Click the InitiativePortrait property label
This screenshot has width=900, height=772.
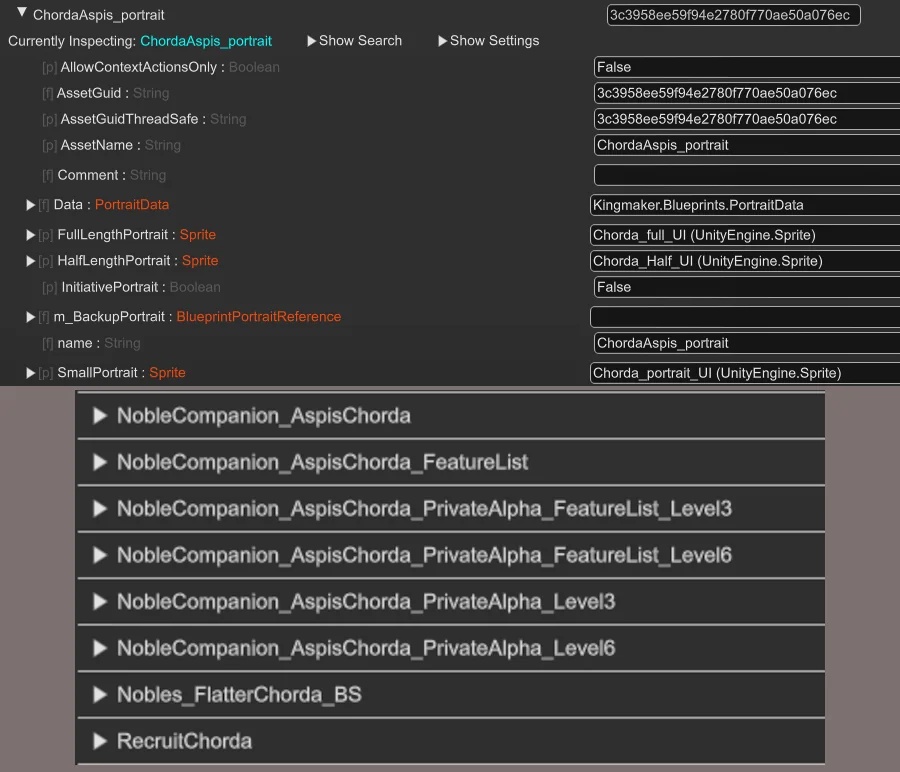click(x=110, y=287)
